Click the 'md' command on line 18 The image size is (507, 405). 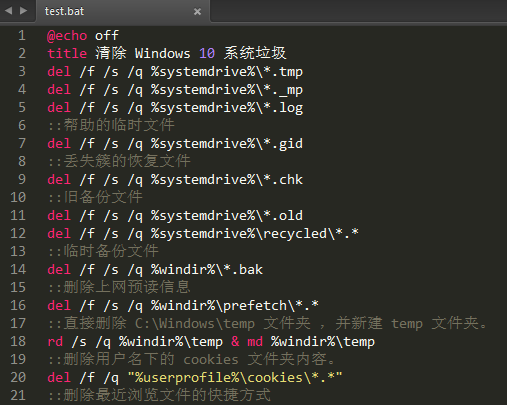(x=255, y=341)
